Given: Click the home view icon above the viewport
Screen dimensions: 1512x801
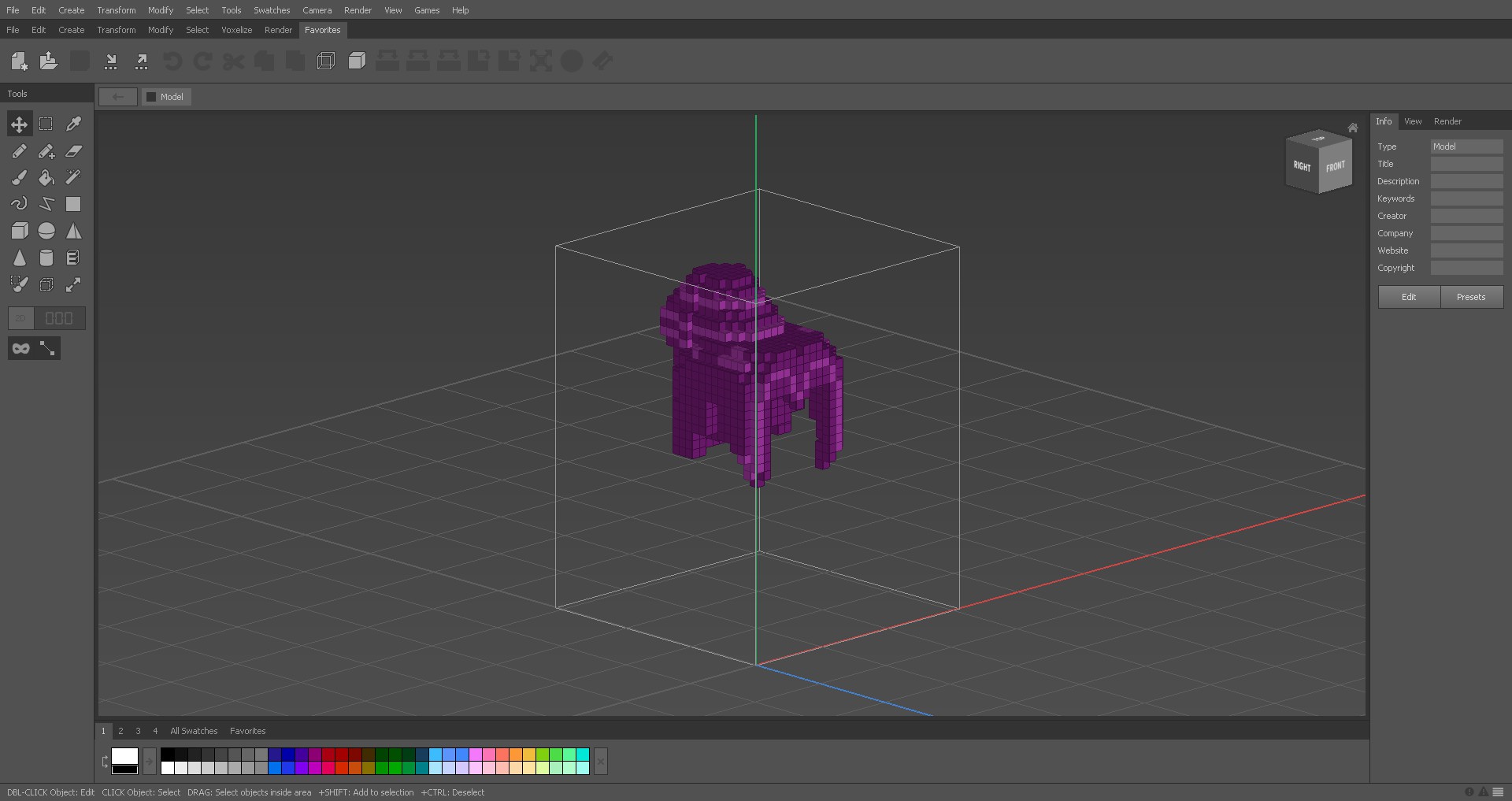Looking at the screenshot, I should click(x=1352, y=127).
